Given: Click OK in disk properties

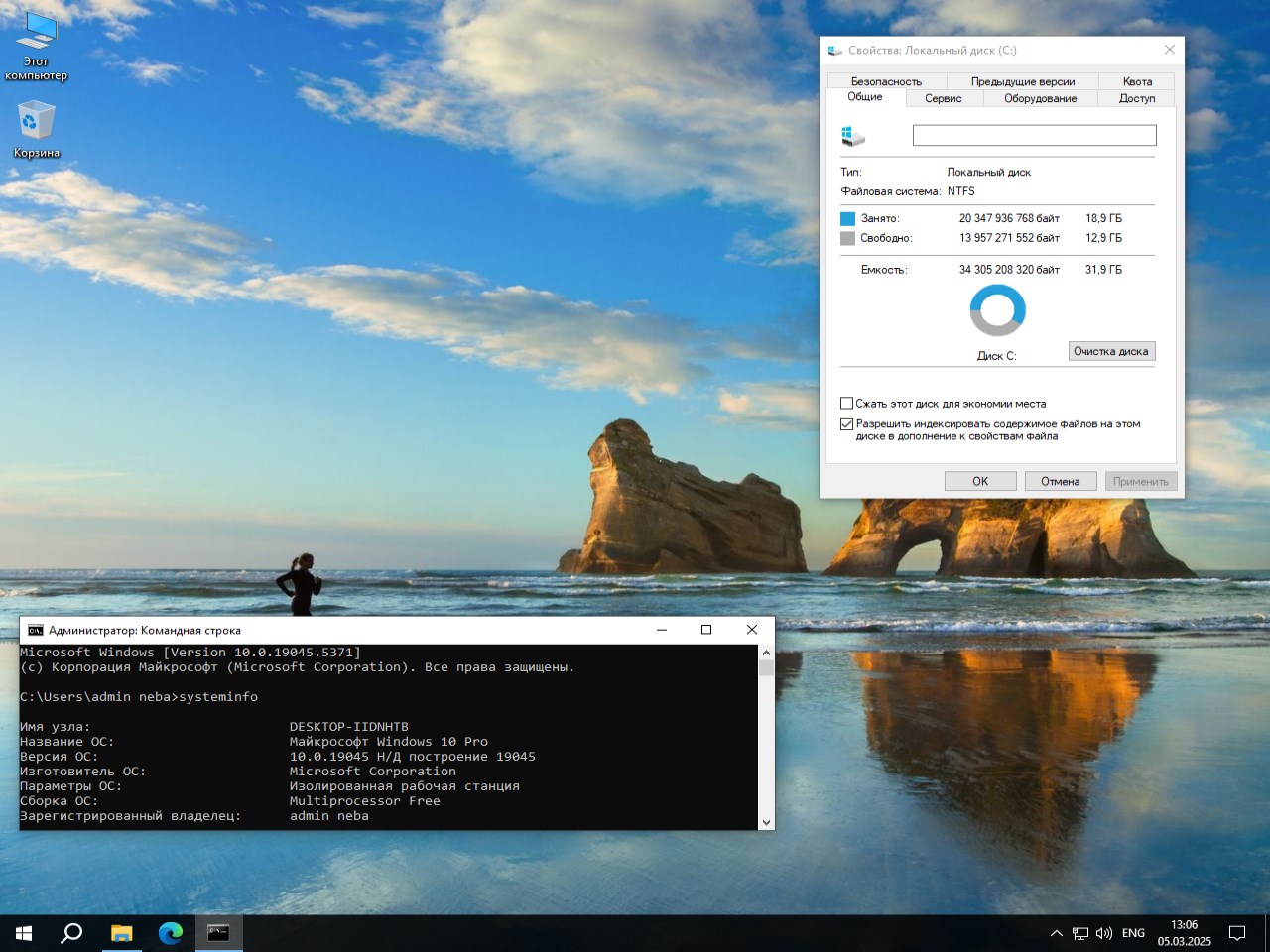Looking at the screenshot, I should pyautogui.click(x=980, y=481).
